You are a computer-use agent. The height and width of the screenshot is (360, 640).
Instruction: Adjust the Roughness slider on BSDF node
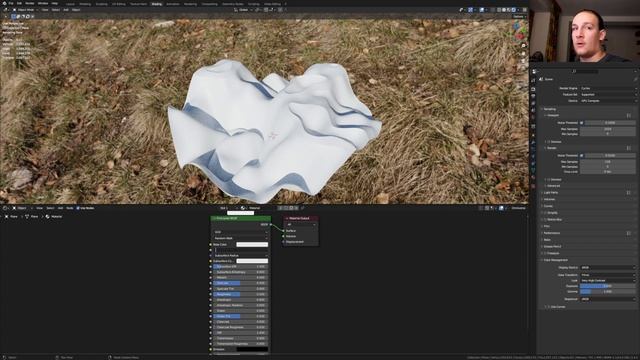coord(240,294)
